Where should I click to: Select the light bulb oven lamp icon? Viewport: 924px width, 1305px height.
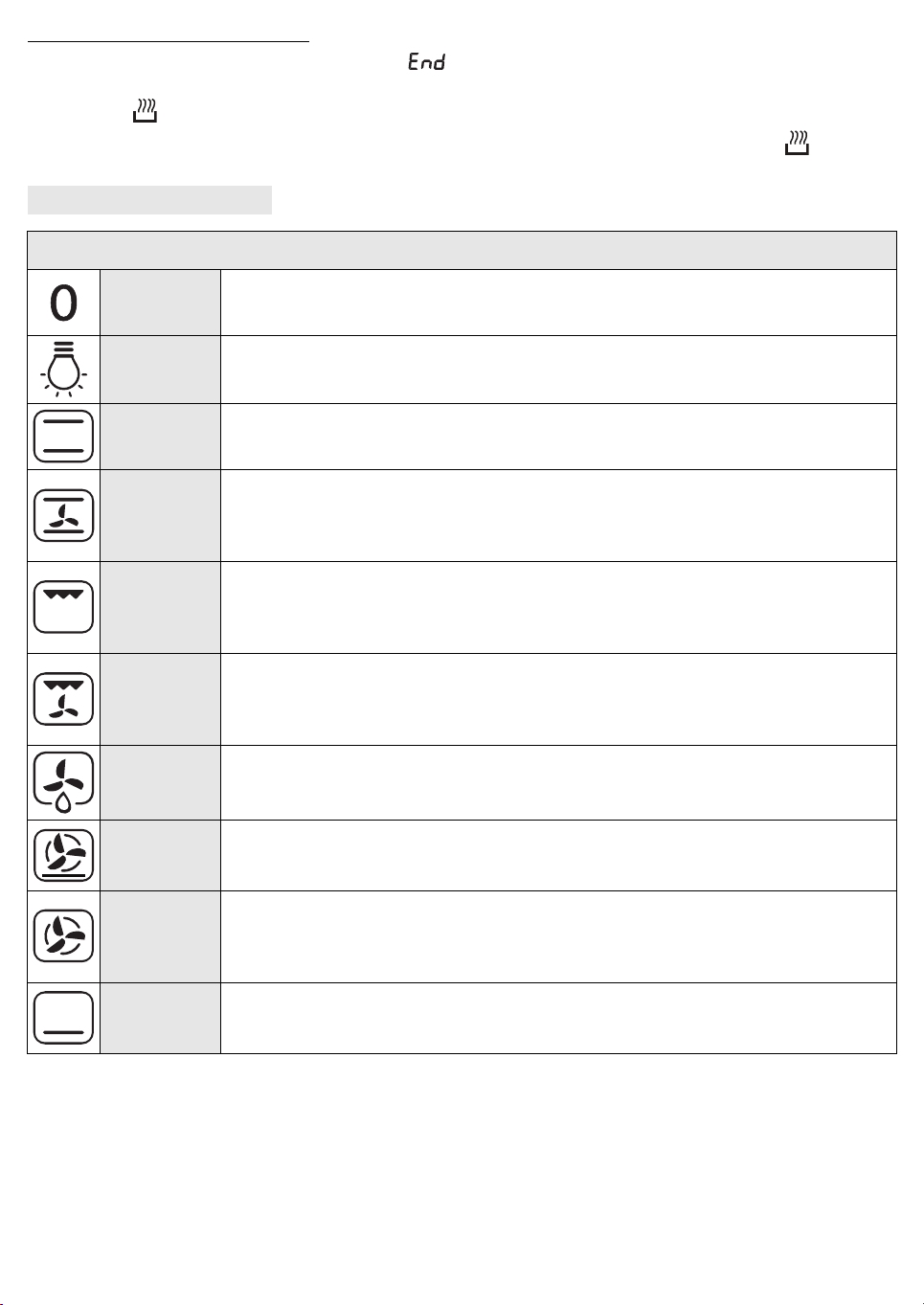coord(63,369)
